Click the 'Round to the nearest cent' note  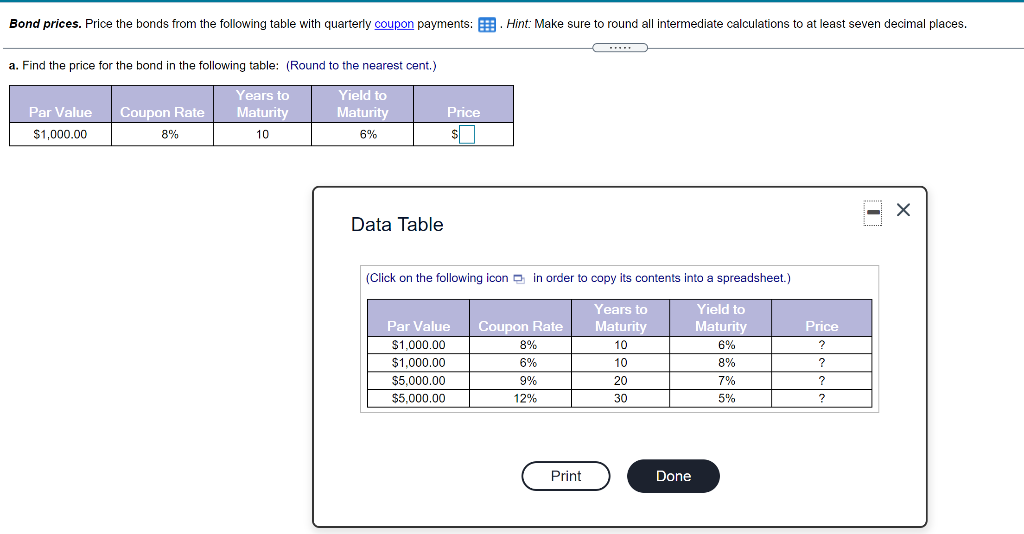coord(361,65)
